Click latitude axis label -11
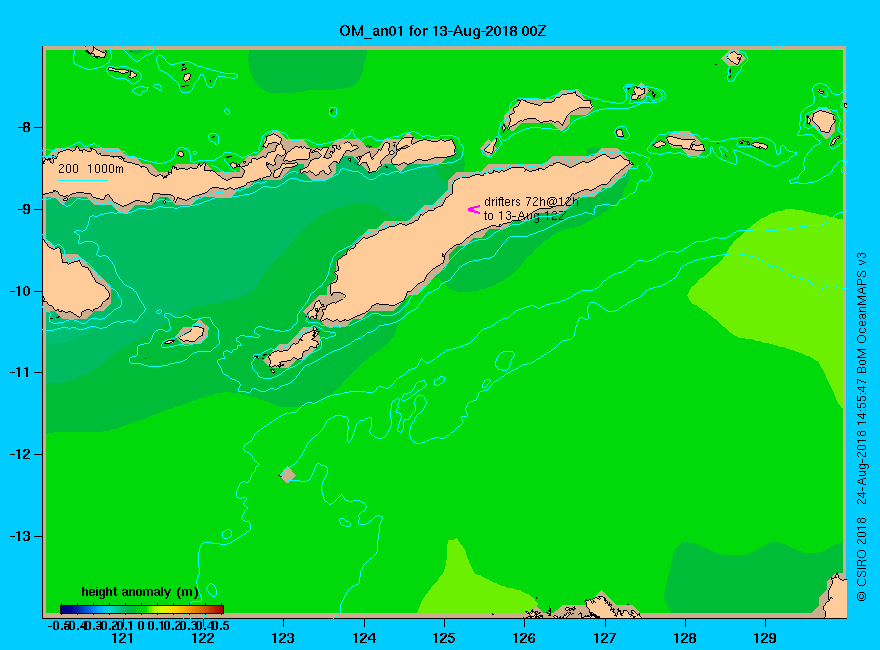Screen dimensions: 880x650 [20, 372]
